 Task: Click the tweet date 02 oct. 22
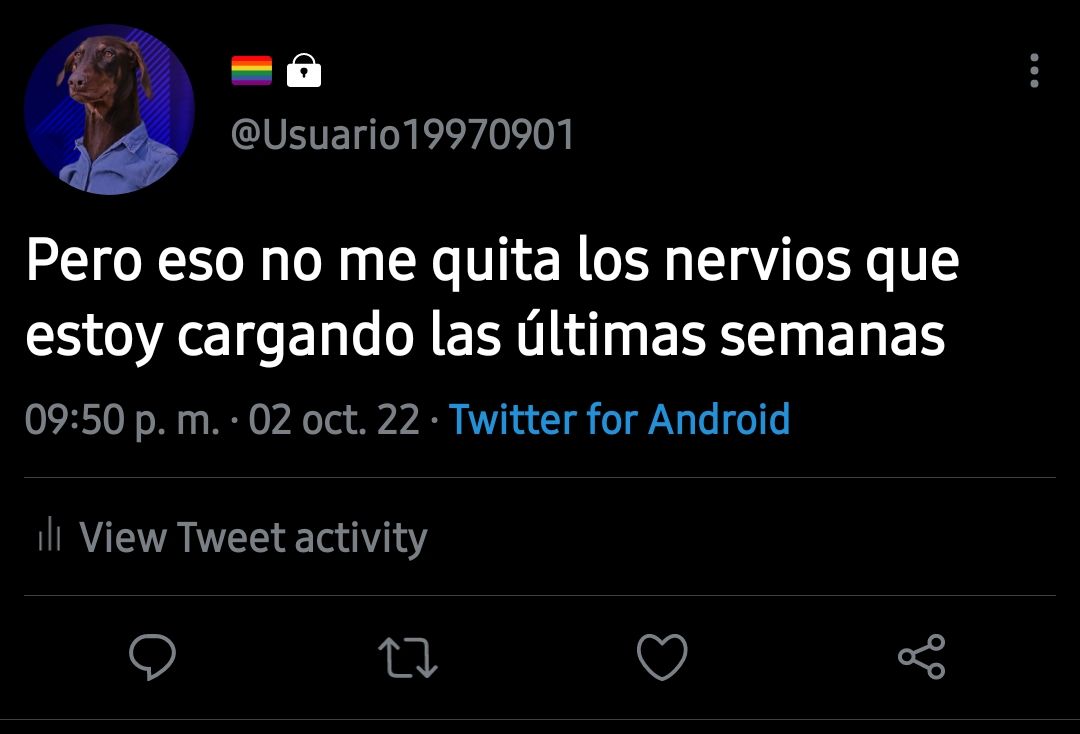(334, 419)
